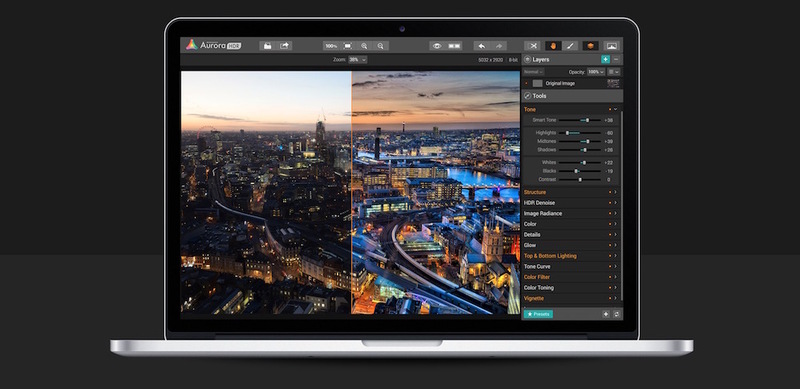Toggle Top & Bottom Lighting orange dot
800x389 pixels.
coord(610,256)
